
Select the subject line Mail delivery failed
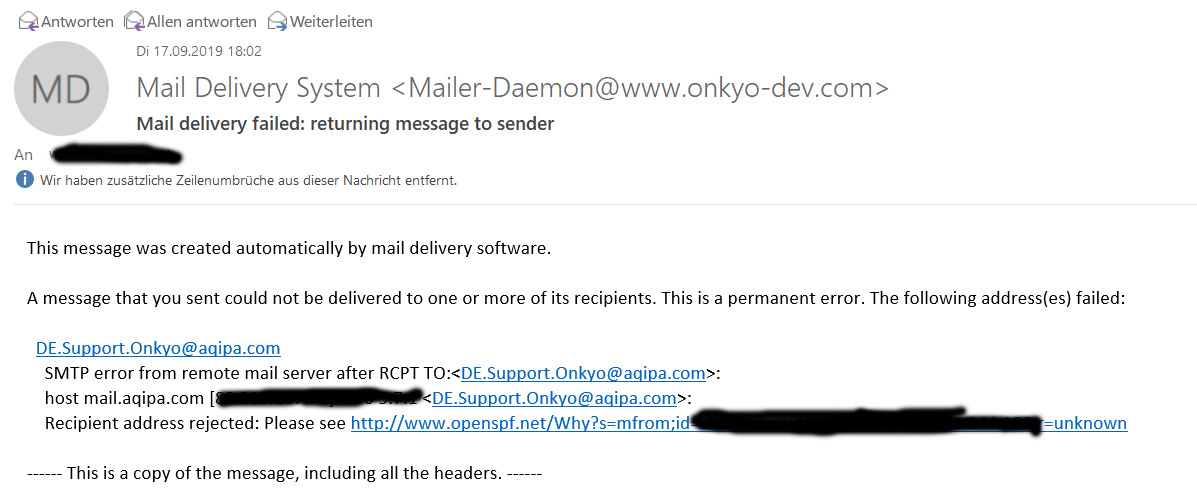[x=345, y=124]
